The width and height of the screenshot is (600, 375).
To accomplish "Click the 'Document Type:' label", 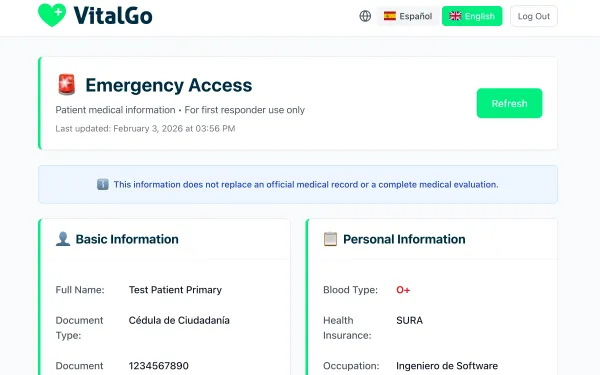I will pos(79,328).
